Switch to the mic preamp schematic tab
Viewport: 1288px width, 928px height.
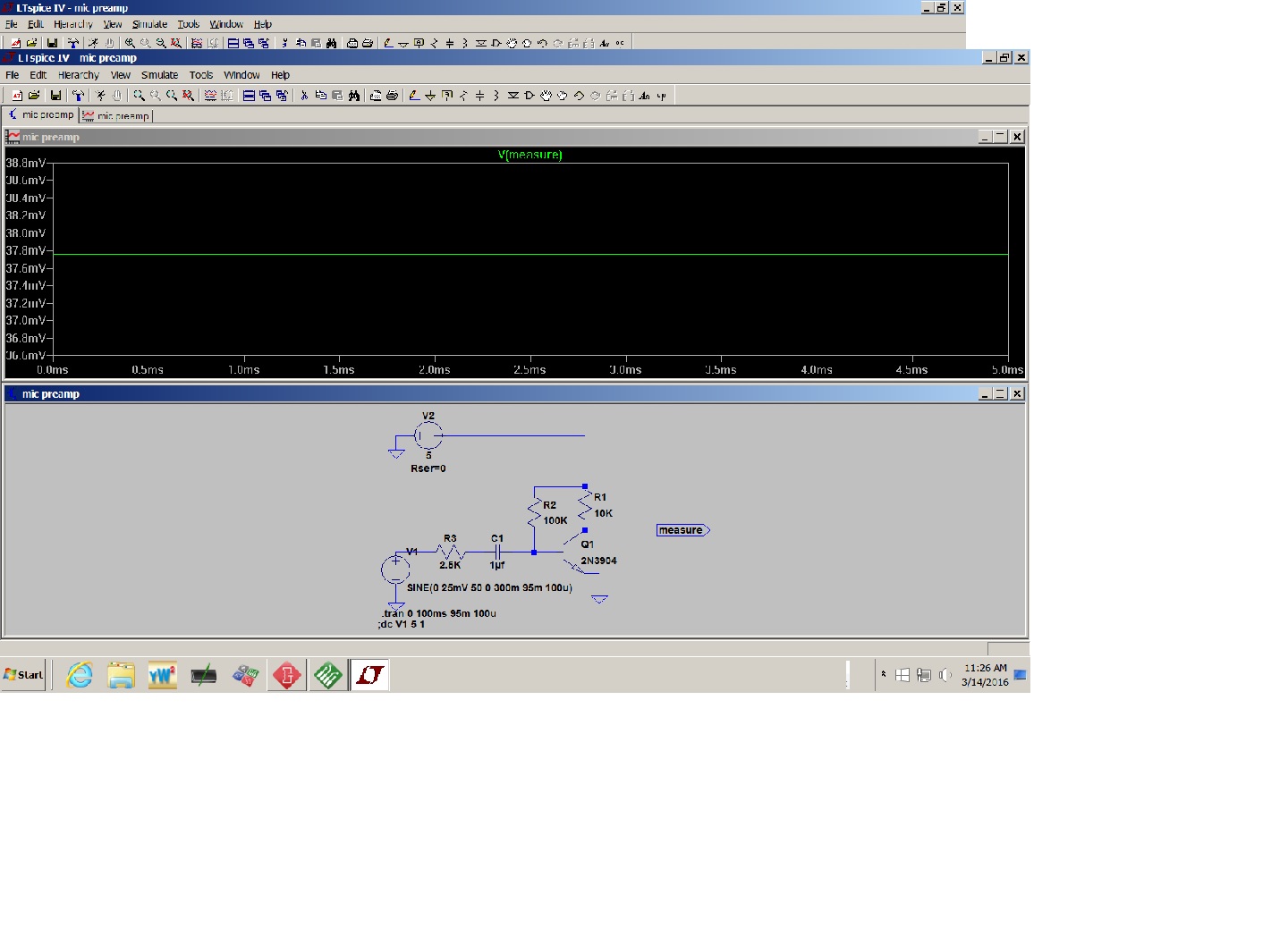(x=41, y=114)
